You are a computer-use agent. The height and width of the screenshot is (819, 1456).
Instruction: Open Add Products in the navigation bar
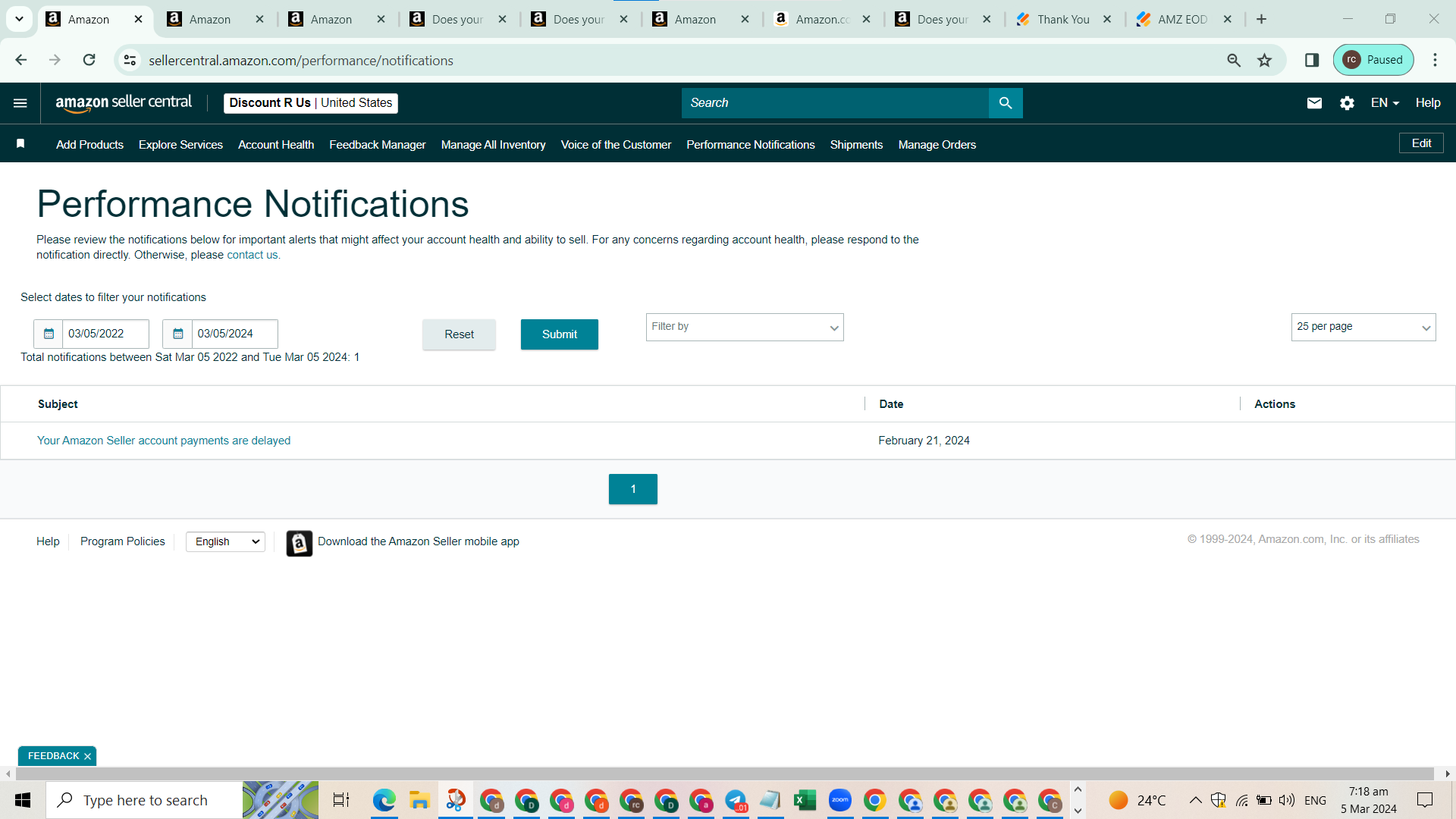[89, 145]
